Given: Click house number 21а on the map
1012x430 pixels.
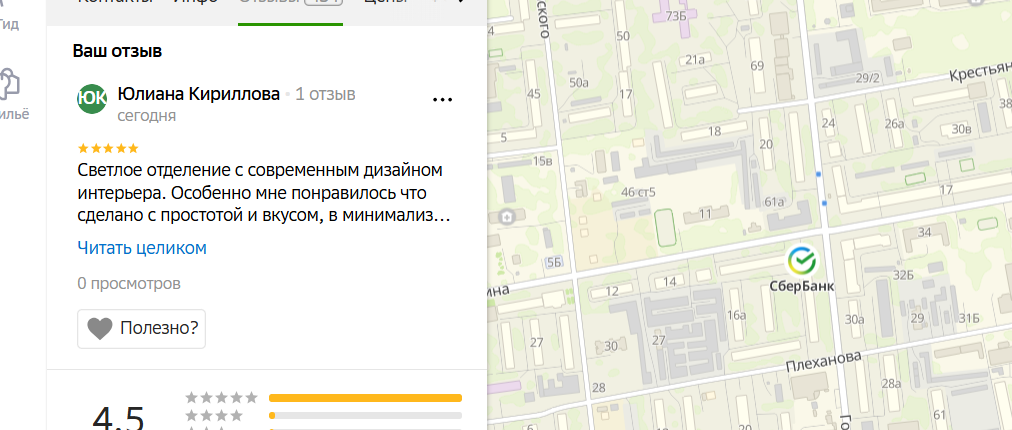Looking at the screenshot, I should [x=695, y=60].
